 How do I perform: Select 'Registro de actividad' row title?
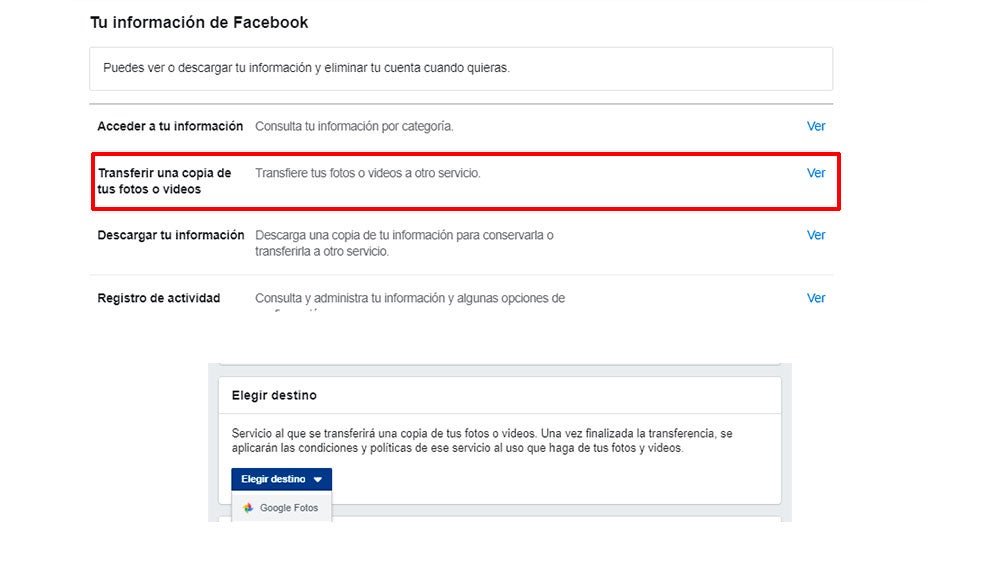coord(158,298)
